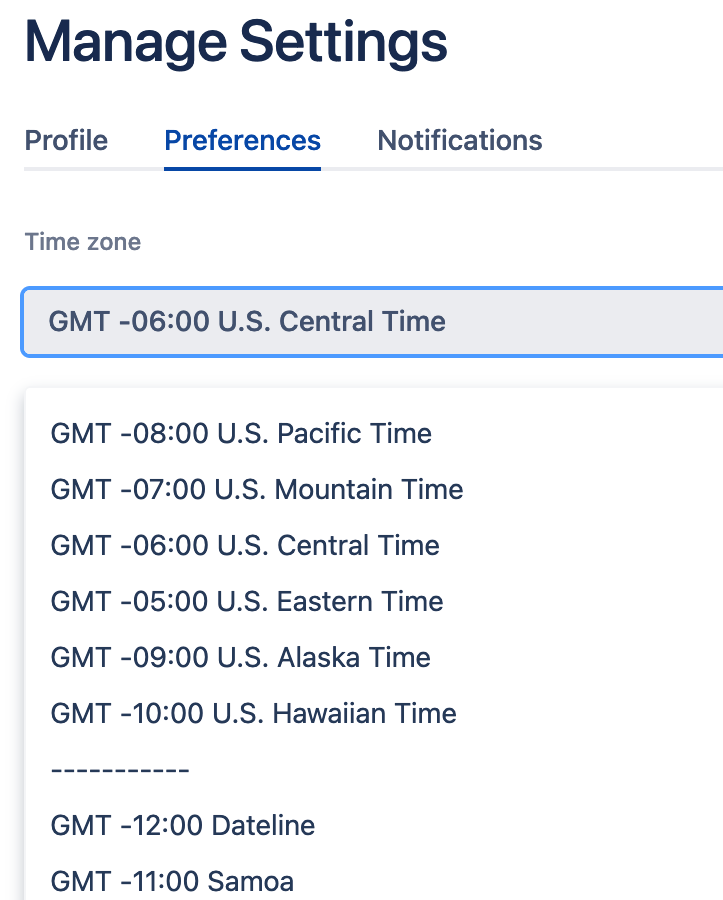Select GMT -10:00 U.S. Hawaiian Time
The width and height of the screenshot is (723, 900).
pyautogui.click(x=253, y=713)
